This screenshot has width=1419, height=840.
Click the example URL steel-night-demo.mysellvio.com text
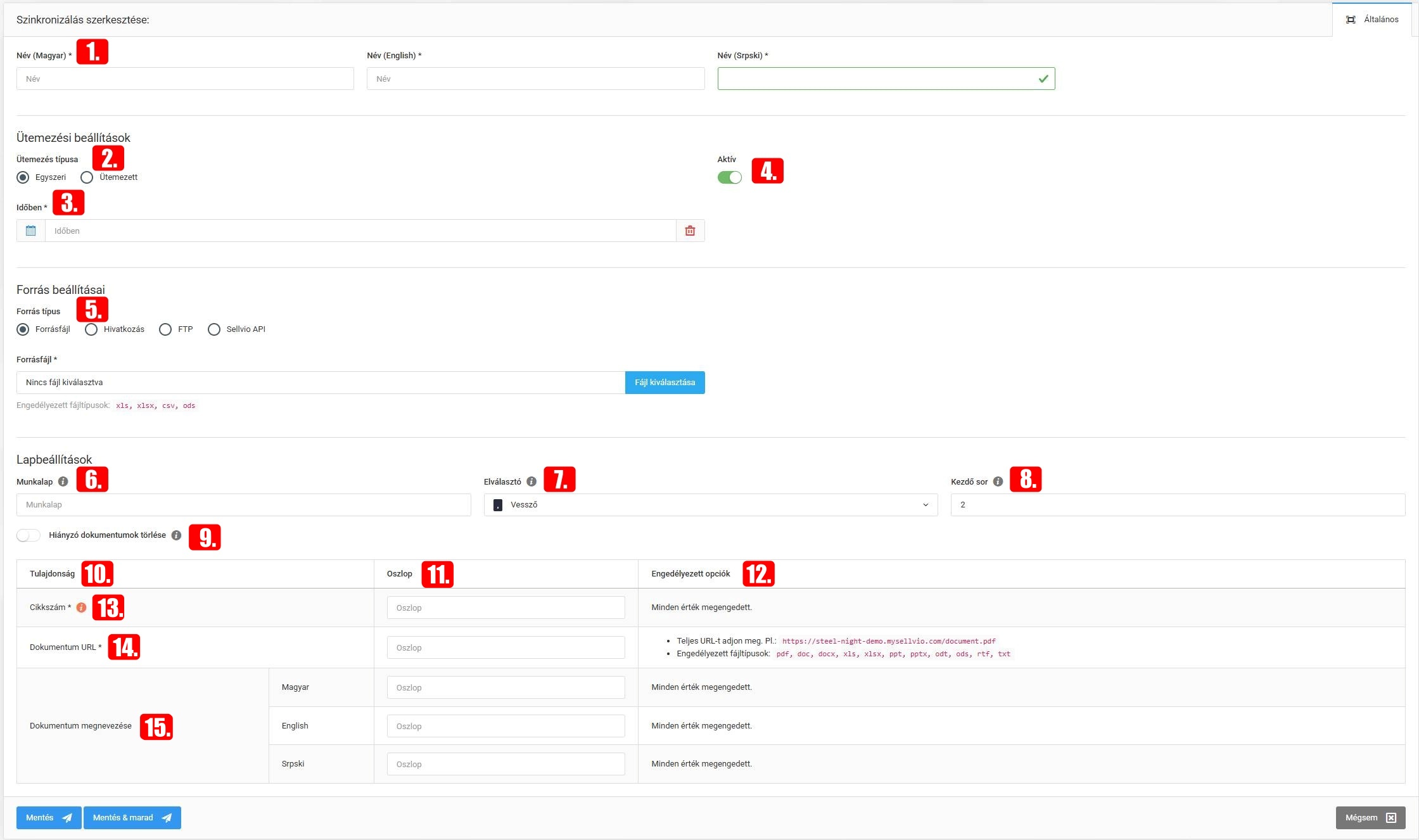coord(889,641)
